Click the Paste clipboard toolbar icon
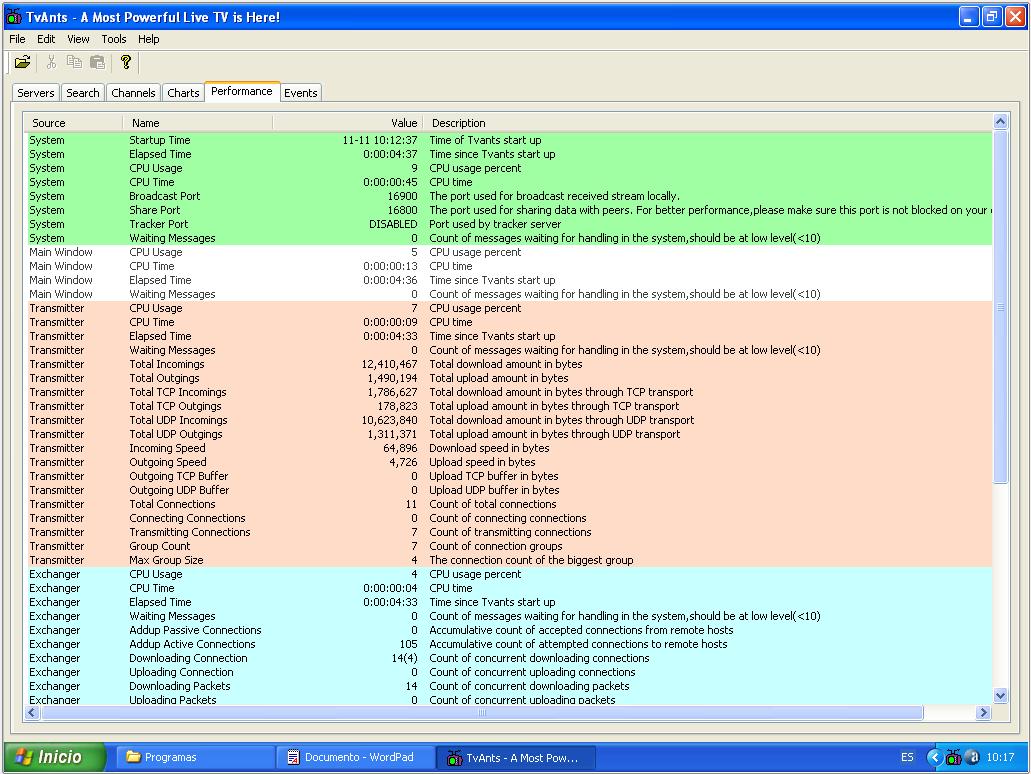 97,62
